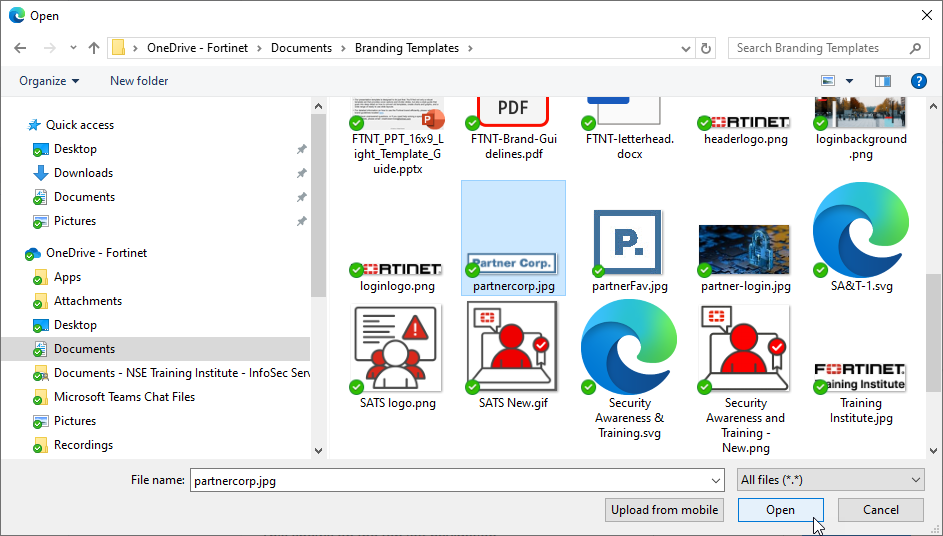The width and height of the screenshot is (943, 536).
Task: Select SA&T-1.svg Edge icon file
Action: (861, 238)
